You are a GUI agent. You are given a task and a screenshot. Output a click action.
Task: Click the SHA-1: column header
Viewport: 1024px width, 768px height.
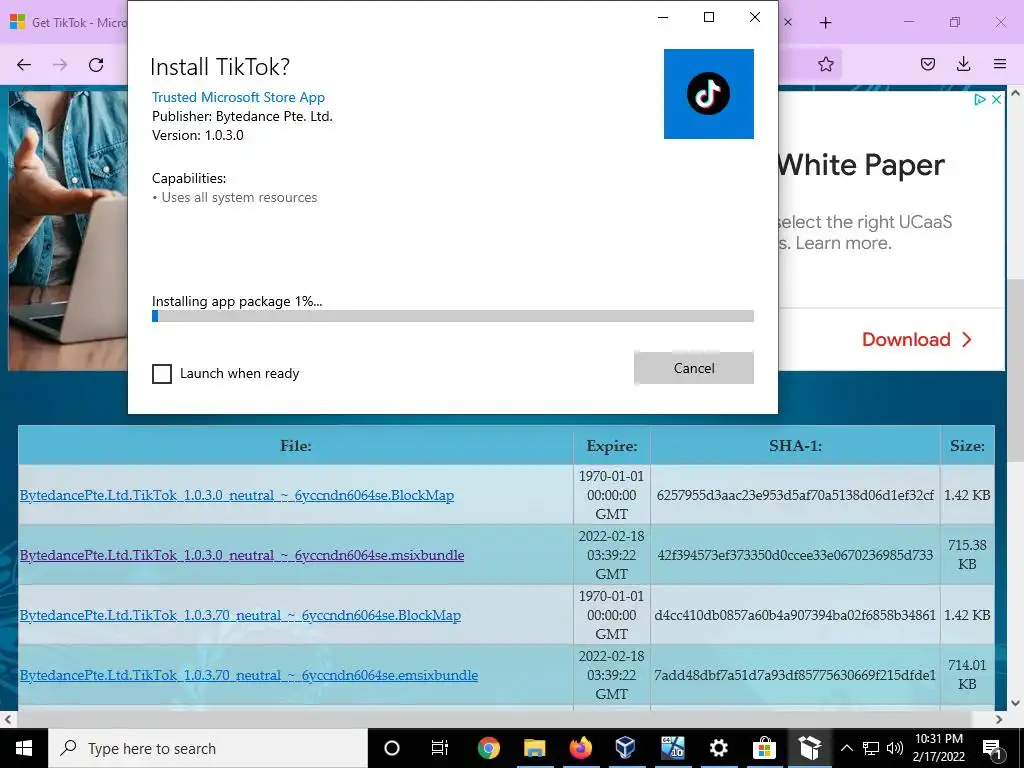(795, 445)
